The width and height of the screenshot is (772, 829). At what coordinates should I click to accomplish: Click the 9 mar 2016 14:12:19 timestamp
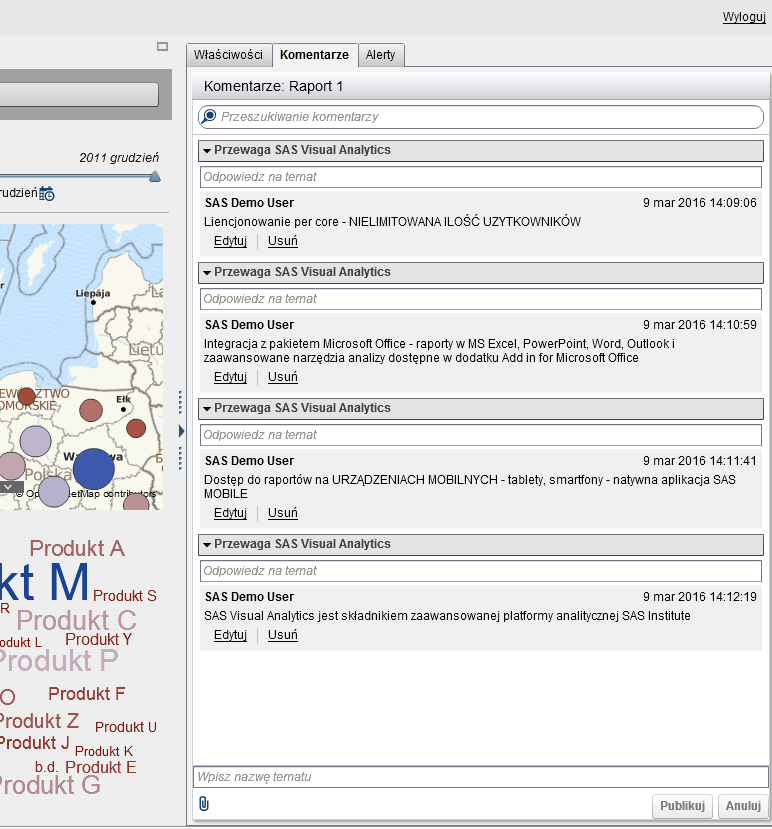(700, 597)
